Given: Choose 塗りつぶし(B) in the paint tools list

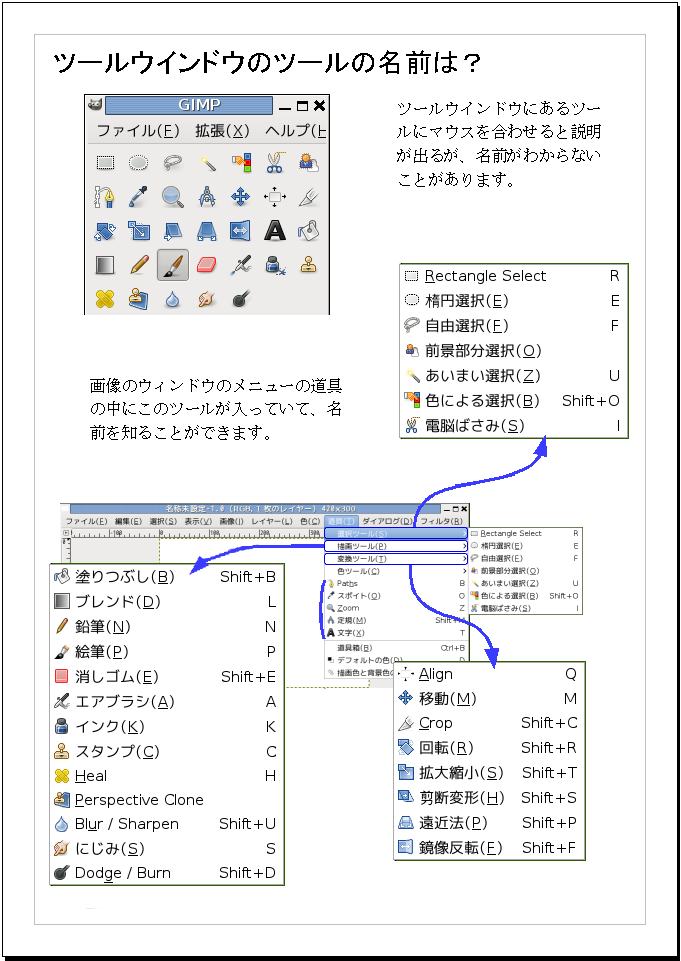Looking at the screenshot, I should click(165, 577).
